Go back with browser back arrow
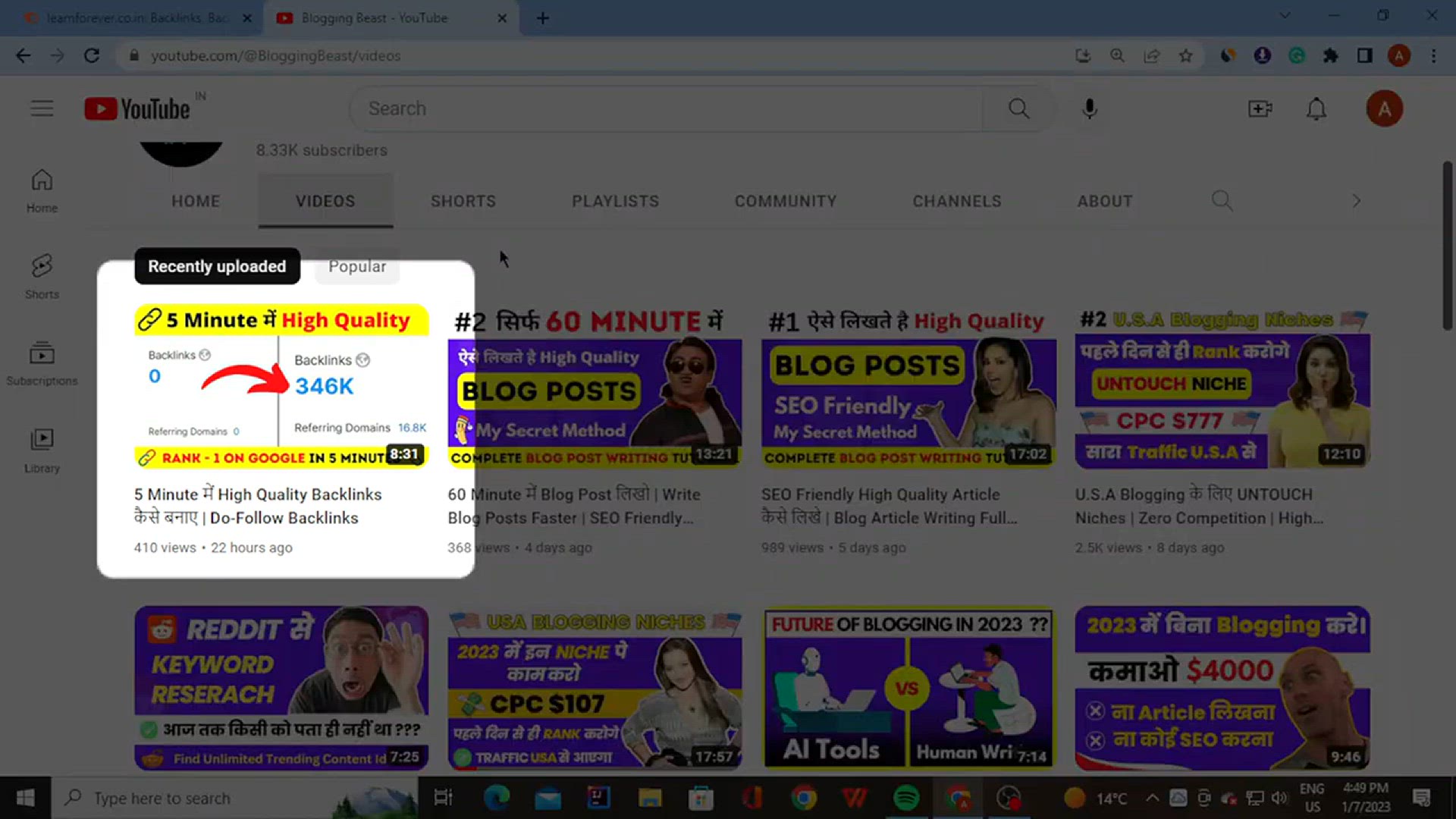The height and width of the screenshot is (819, 1456). pyautogui.click(x=24, y=55)
